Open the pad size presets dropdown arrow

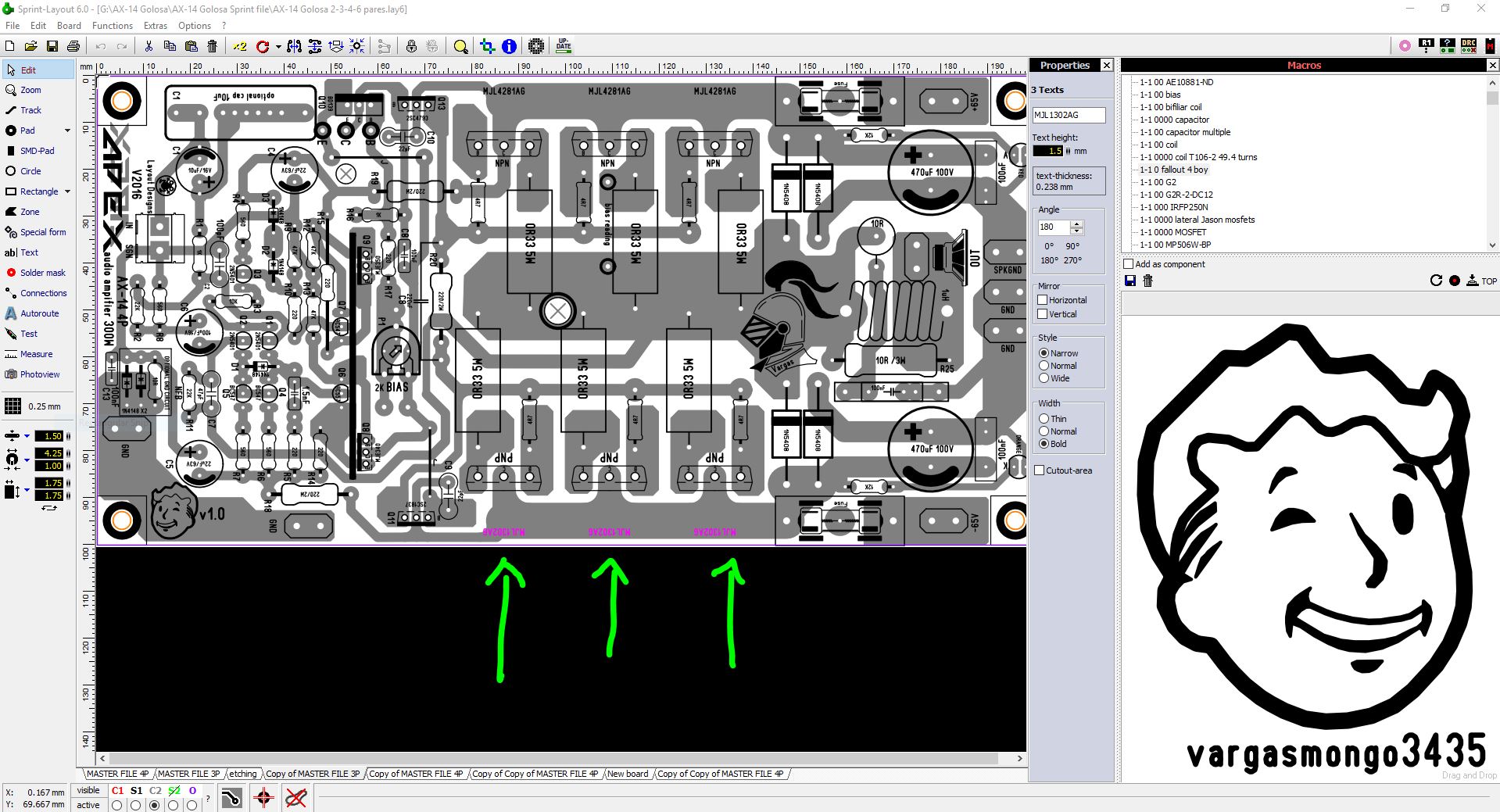[27, 460]
